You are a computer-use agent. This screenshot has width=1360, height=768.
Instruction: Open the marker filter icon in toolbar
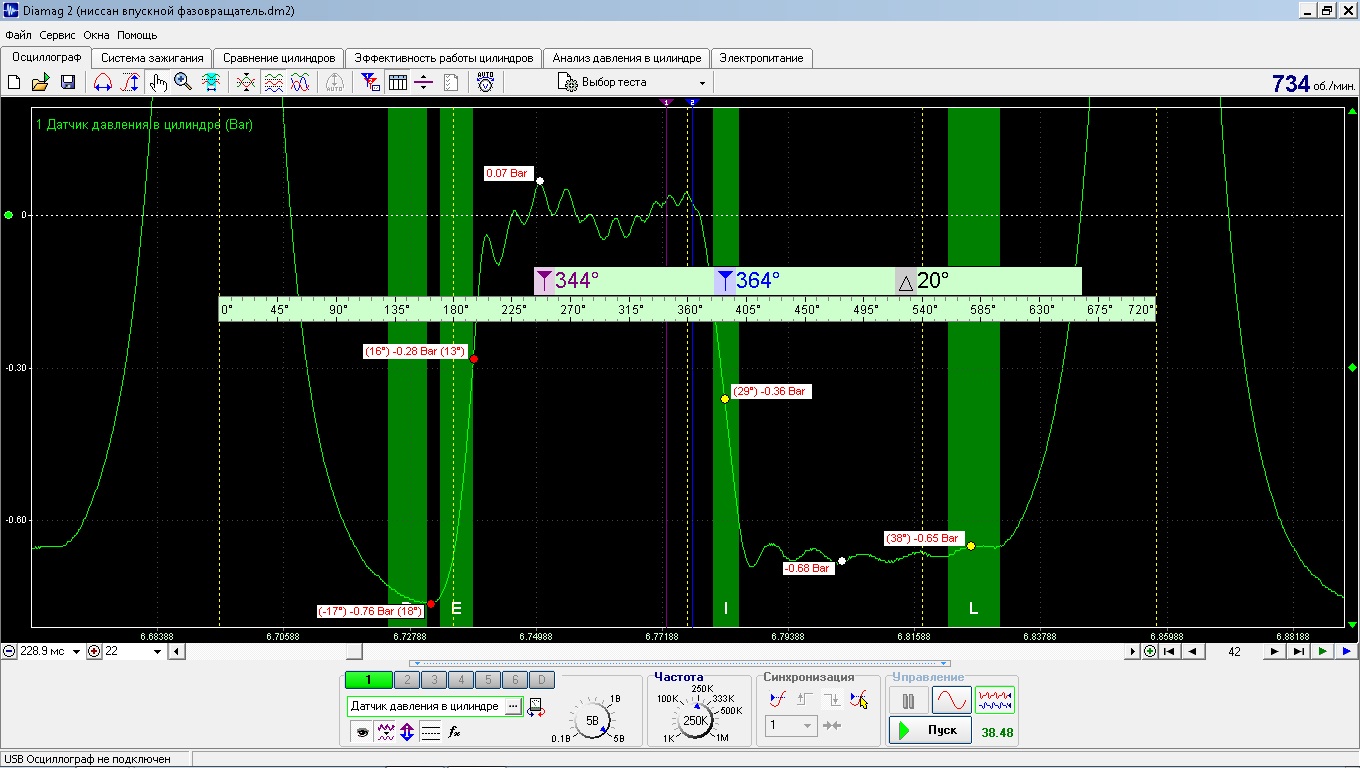coord(370,83)
